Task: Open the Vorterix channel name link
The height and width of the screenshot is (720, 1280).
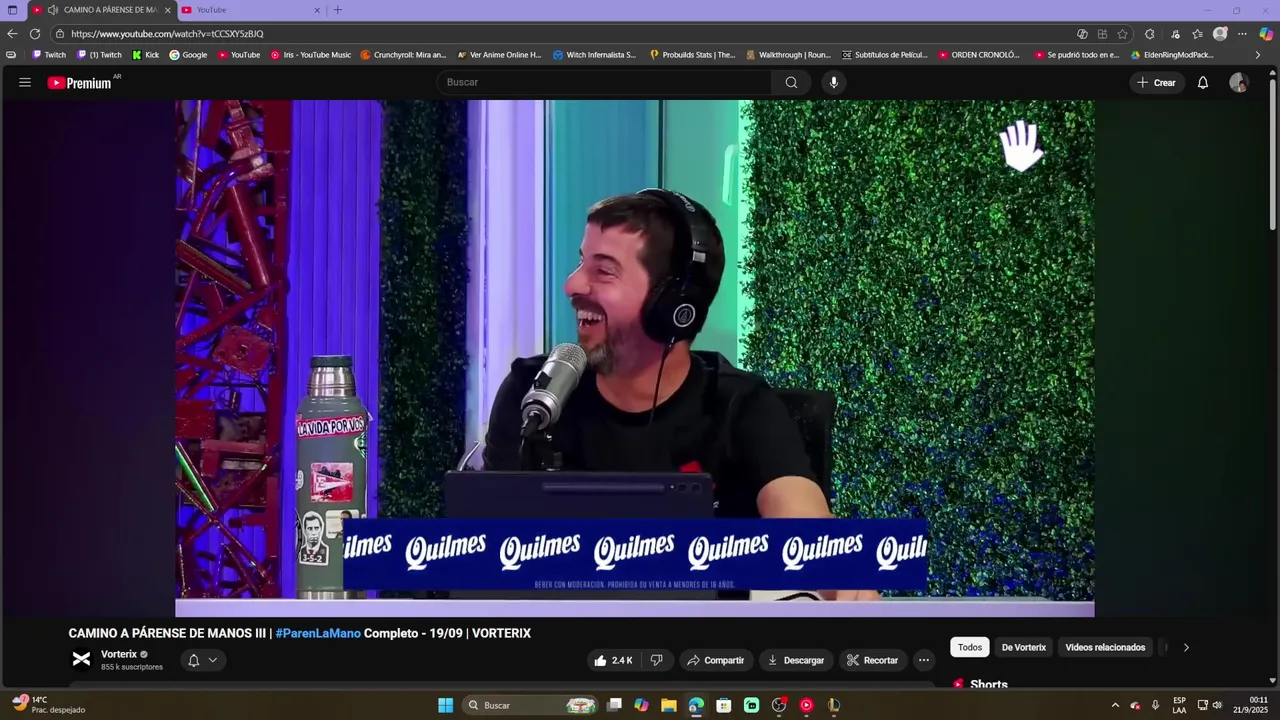Action: point(119,654)
